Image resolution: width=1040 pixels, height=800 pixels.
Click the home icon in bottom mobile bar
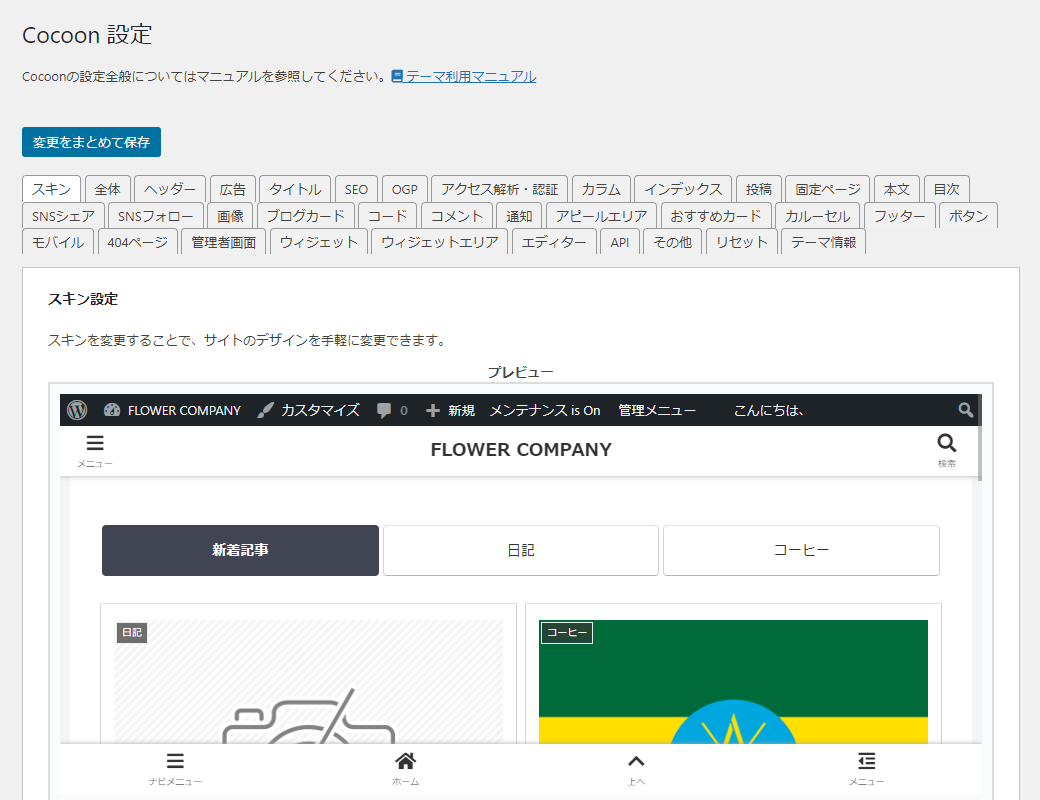coord(405,762)
